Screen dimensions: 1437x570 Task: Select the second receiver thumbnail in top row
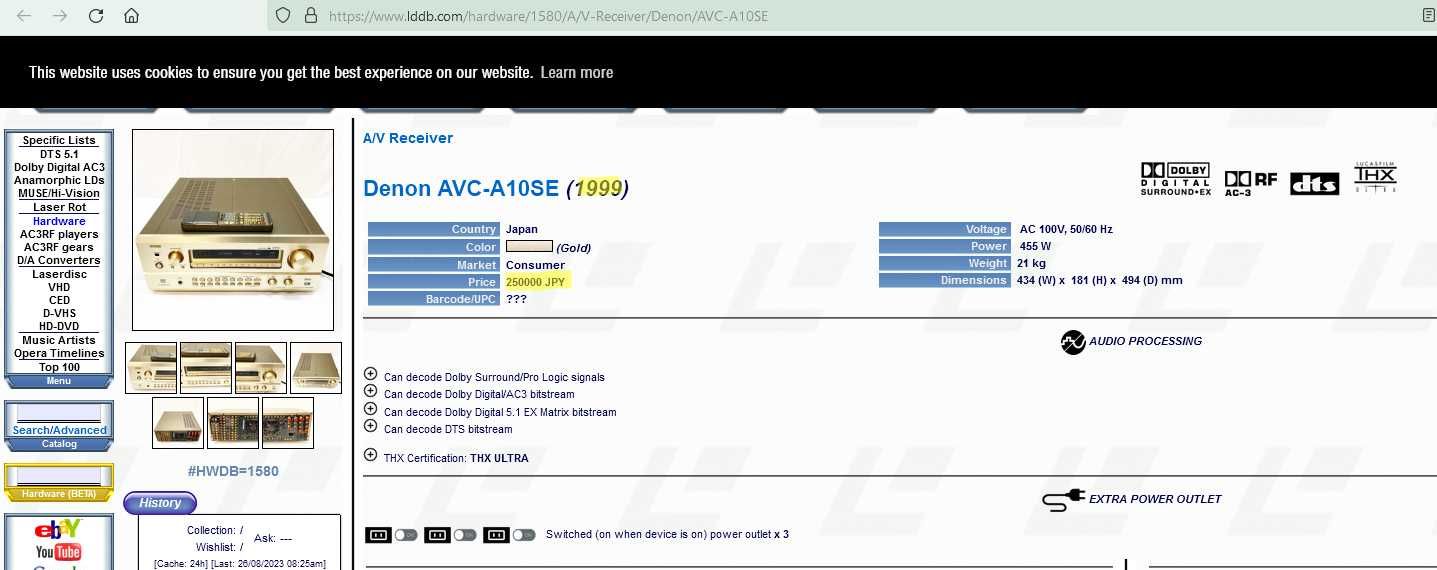pos(206,368)
